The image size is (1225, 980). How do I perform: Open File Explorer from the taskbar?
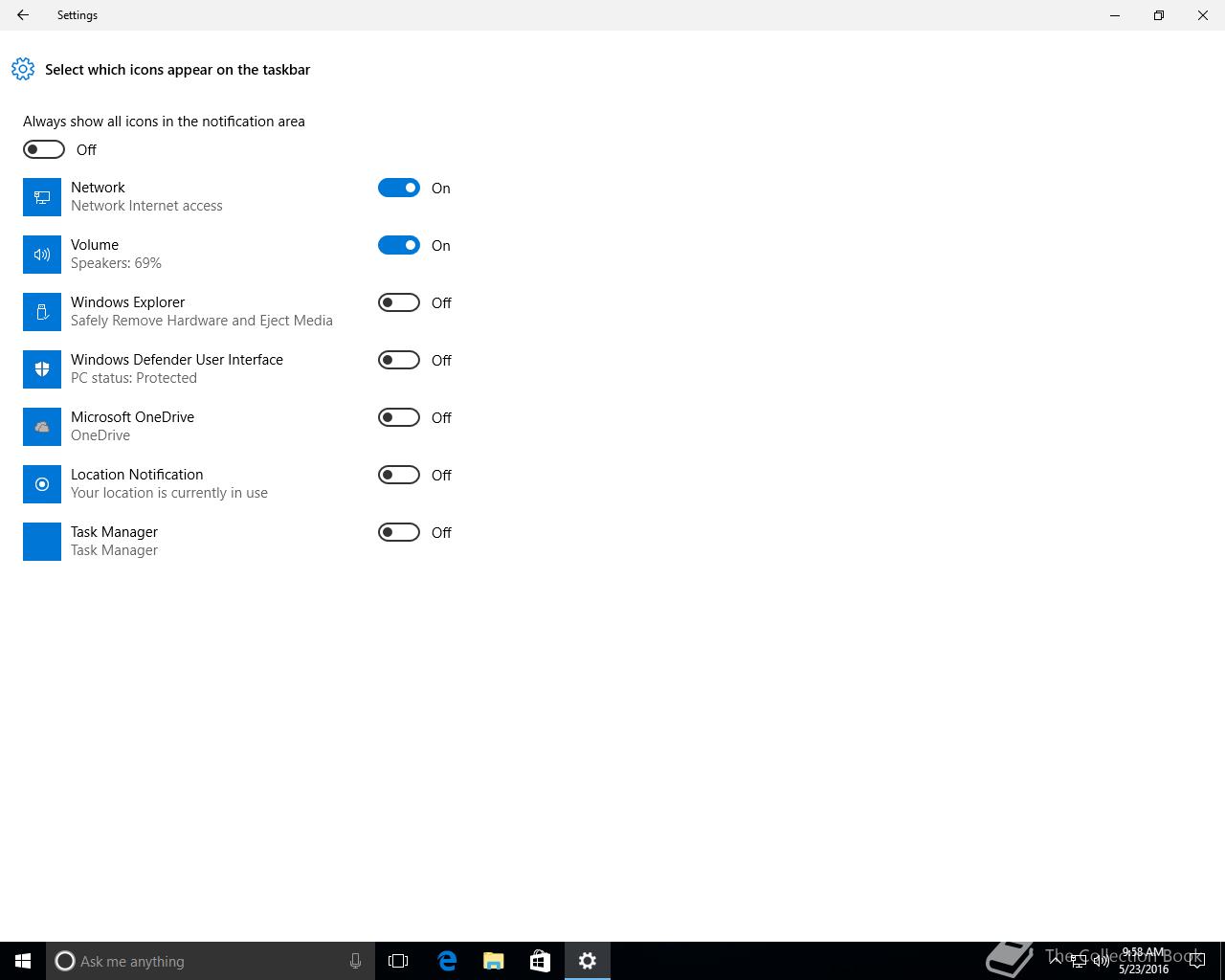tap(494, 961)
